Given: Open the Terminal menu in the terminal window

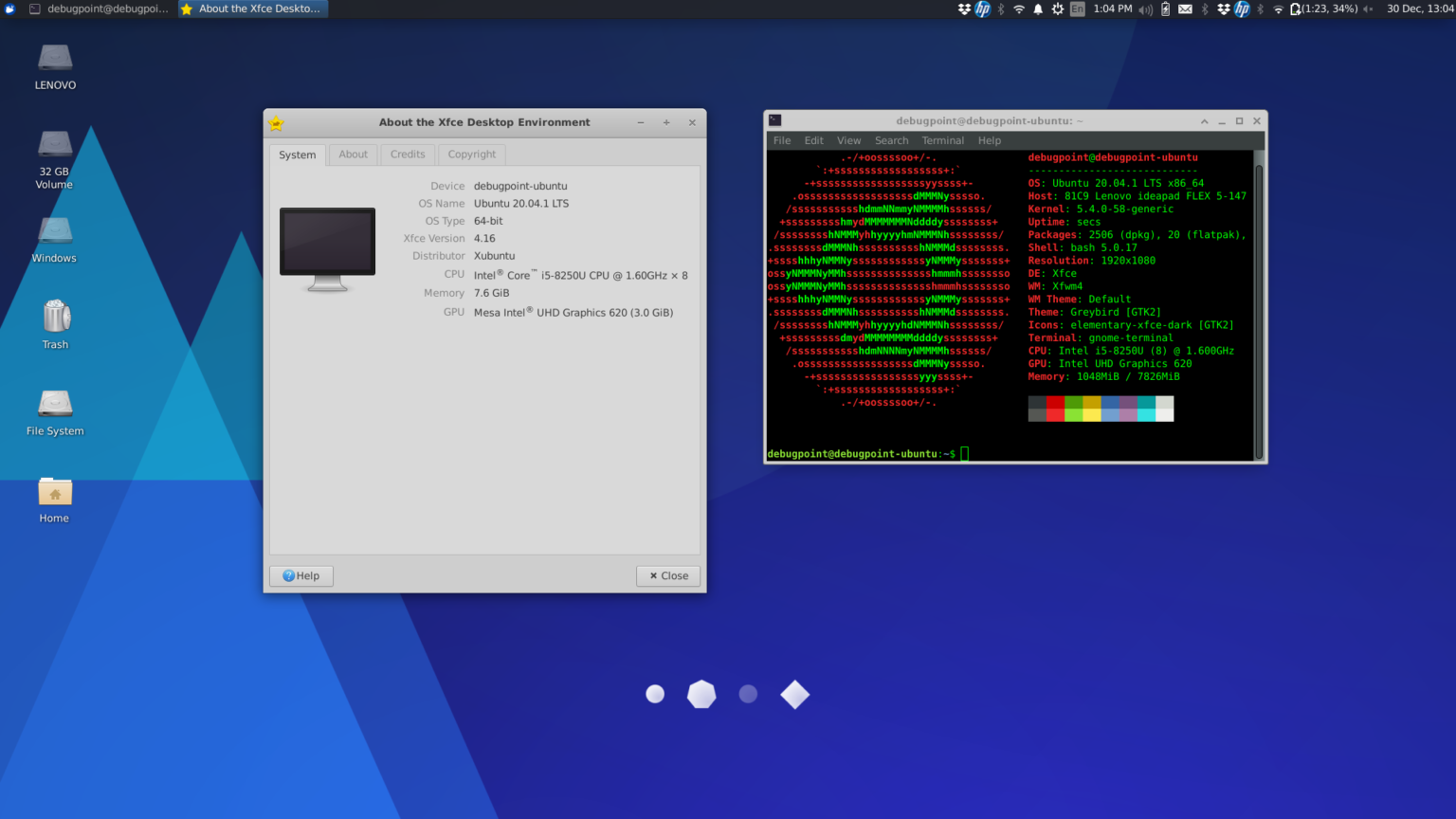Looking at the screenshot, I should click(943, 140).
